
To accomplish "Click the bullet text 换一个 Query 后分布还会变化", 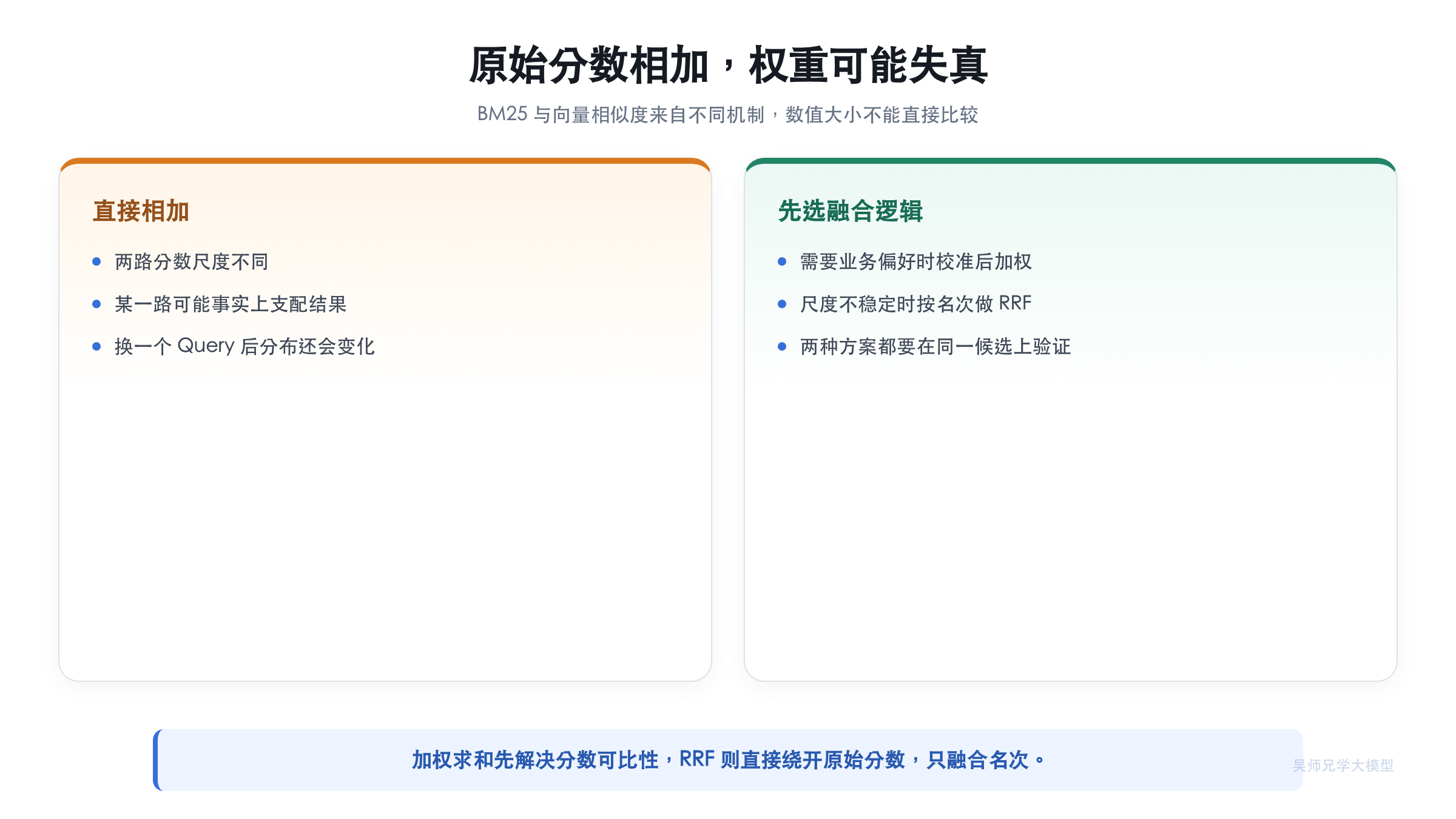I will 244,346.
